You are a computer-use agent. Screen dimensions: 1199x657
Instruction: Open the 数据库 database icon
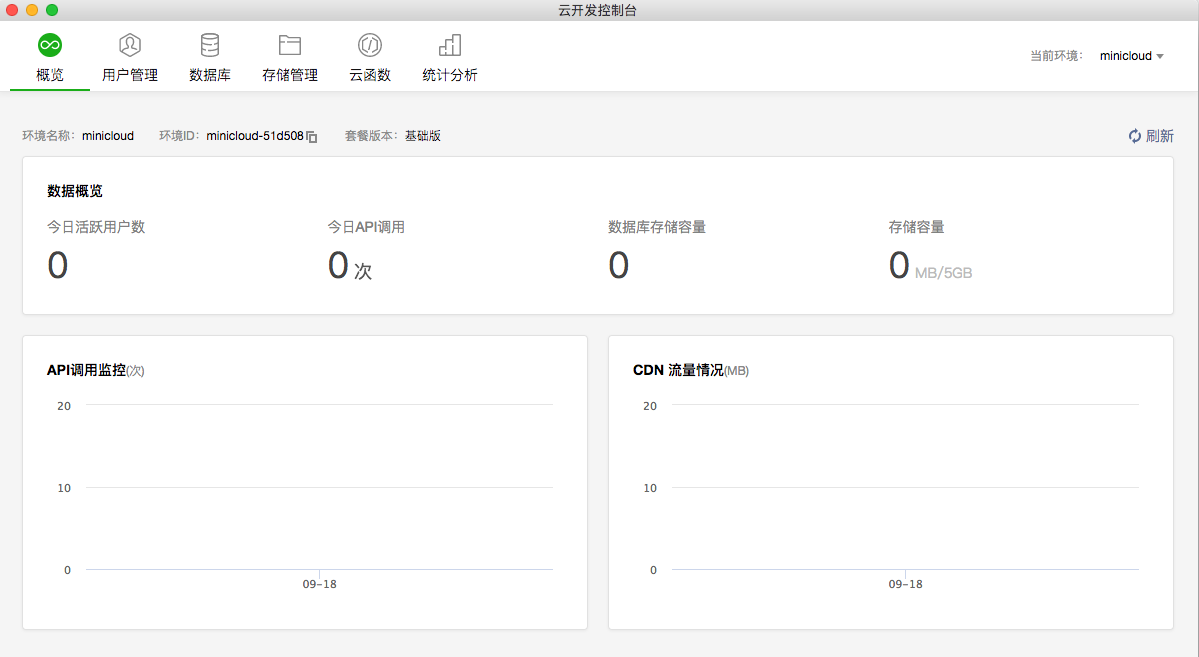point(210,45)
